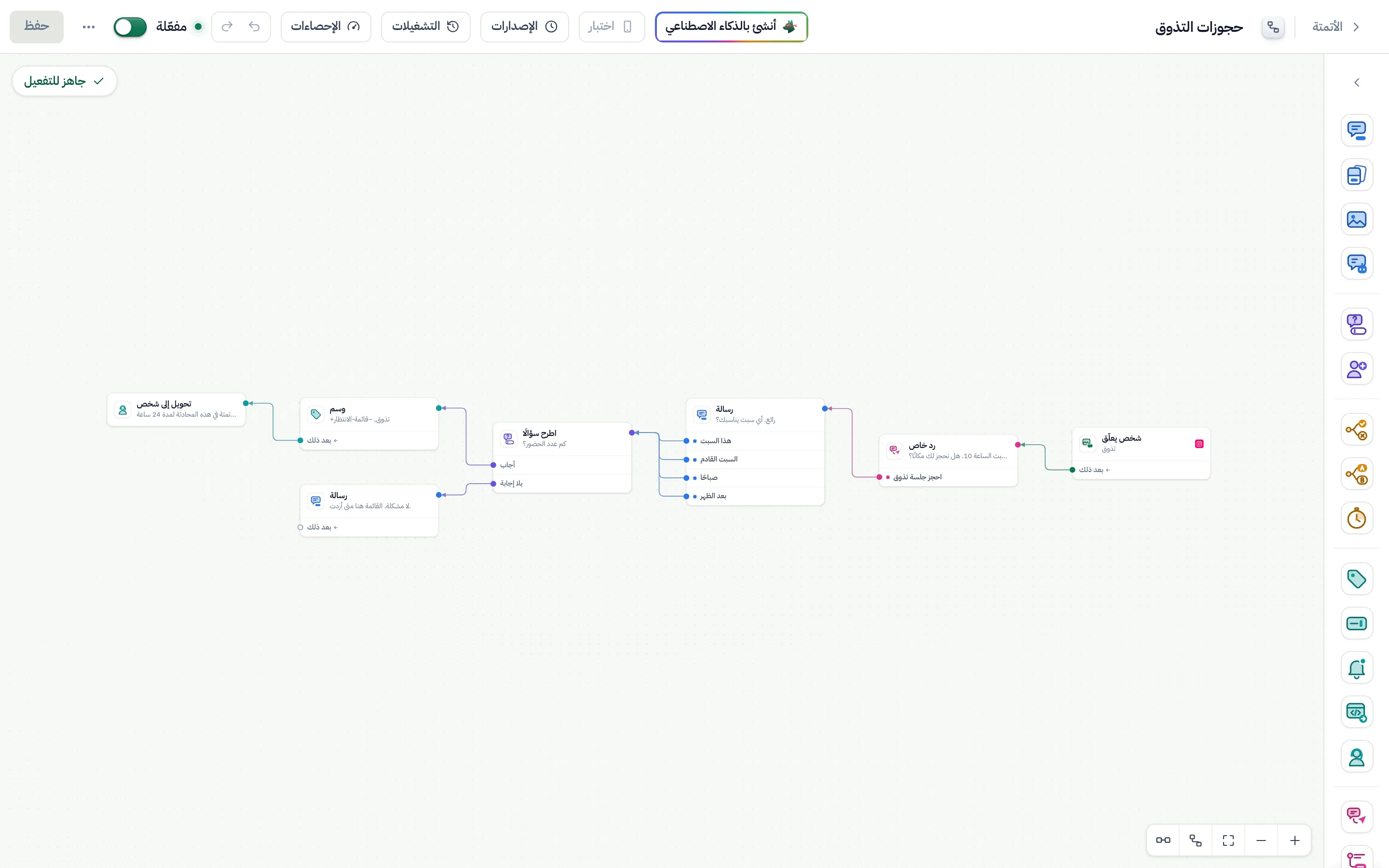Click the حفظ save button
This screenshot has height=868, width=1389.
click(37, 27)
